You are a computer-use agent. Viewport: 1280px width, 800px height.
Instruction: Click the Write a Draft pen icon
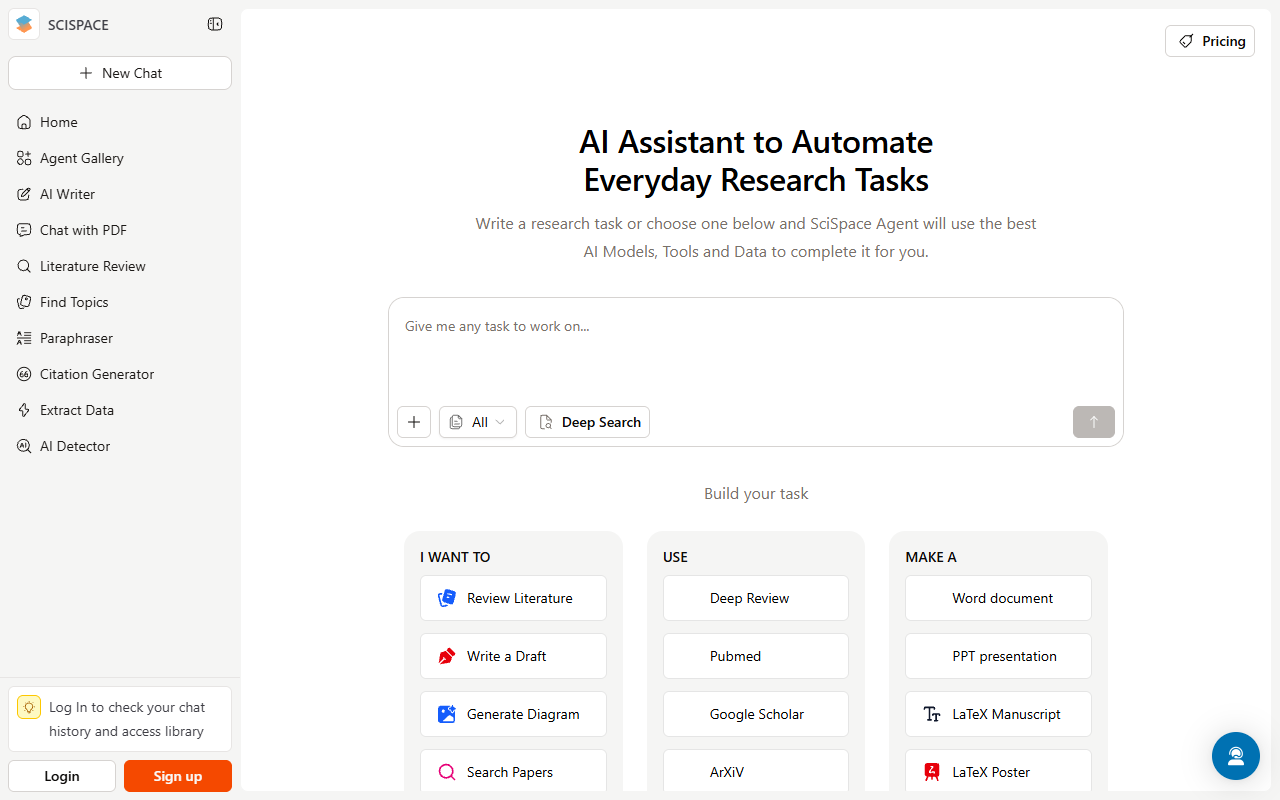447,656
